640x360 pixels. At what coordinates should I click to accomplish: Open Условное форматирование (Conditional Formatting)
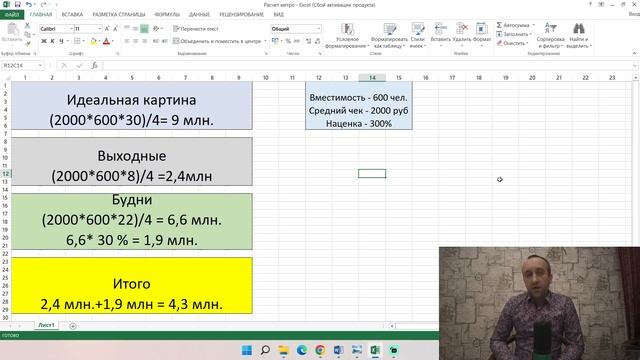point(347,35)
